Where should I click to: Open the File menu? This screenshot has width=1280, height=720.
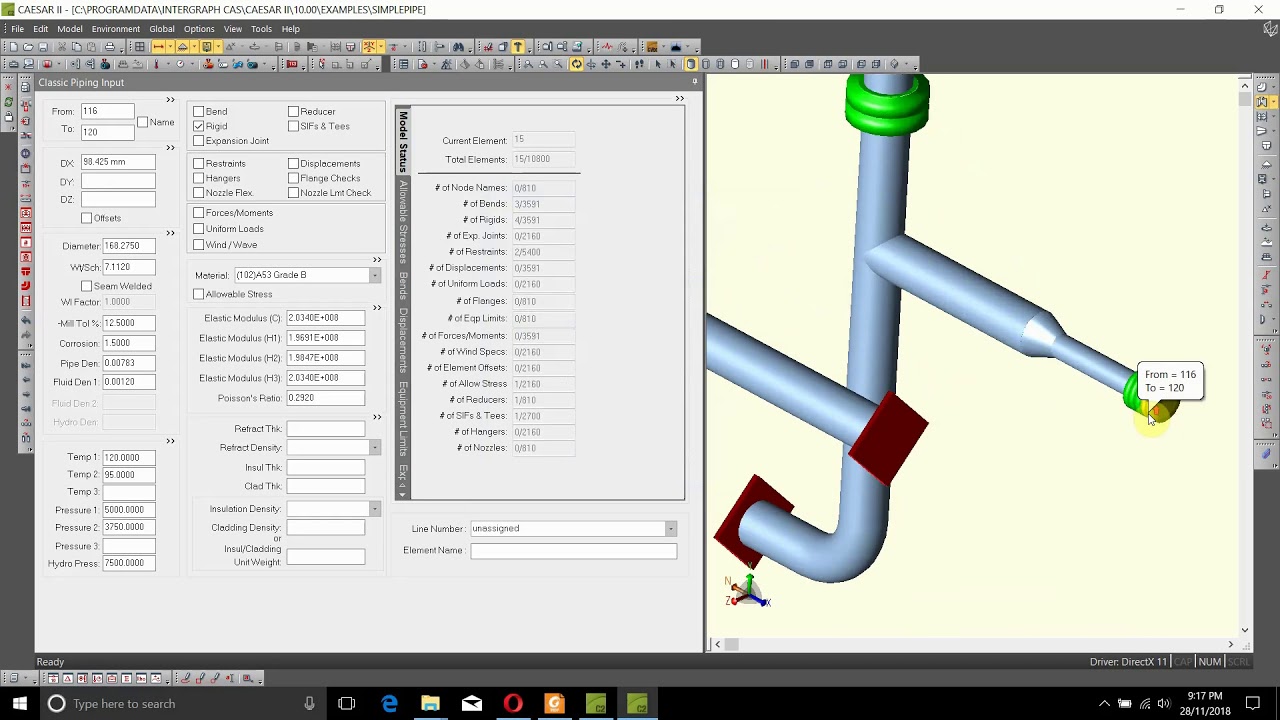(x=17, y=29)
